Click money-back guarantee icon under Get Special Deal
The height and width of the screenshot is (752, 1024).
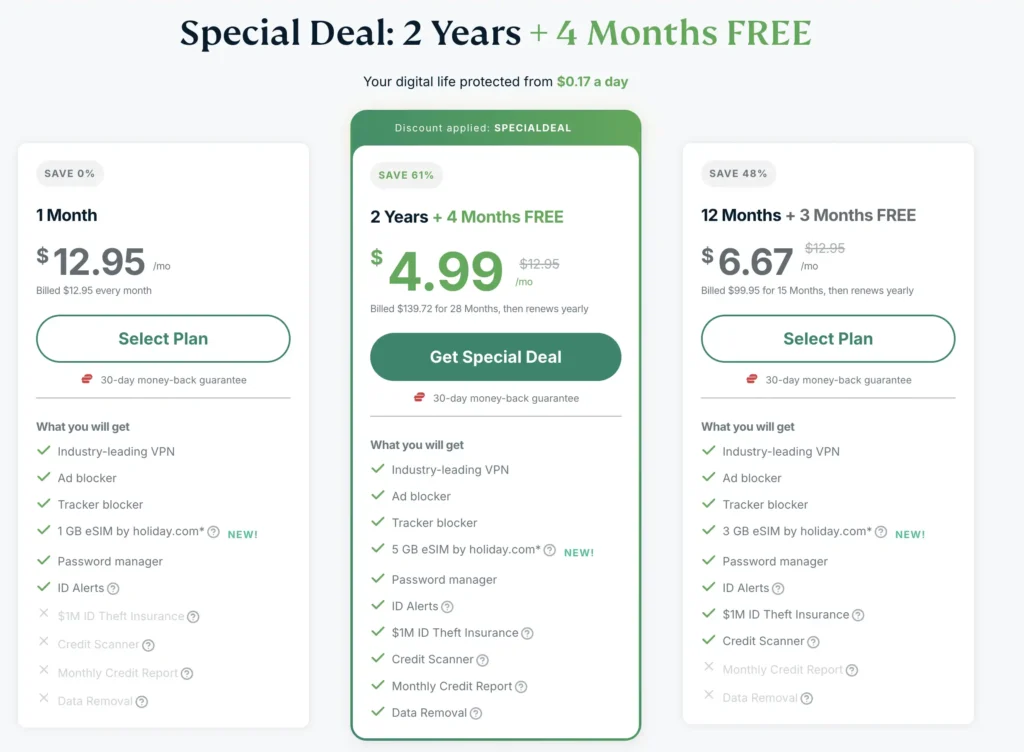click(419, 398)
